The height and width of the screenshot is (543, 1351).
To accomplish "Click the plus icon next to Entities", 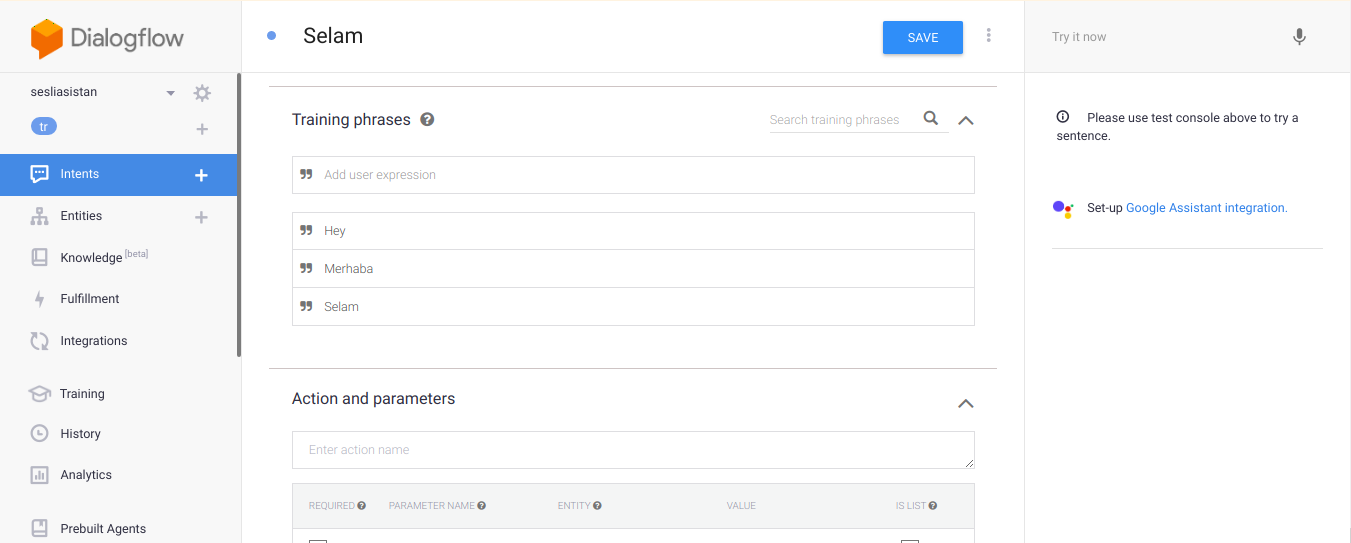I will (x=201, y=217).
